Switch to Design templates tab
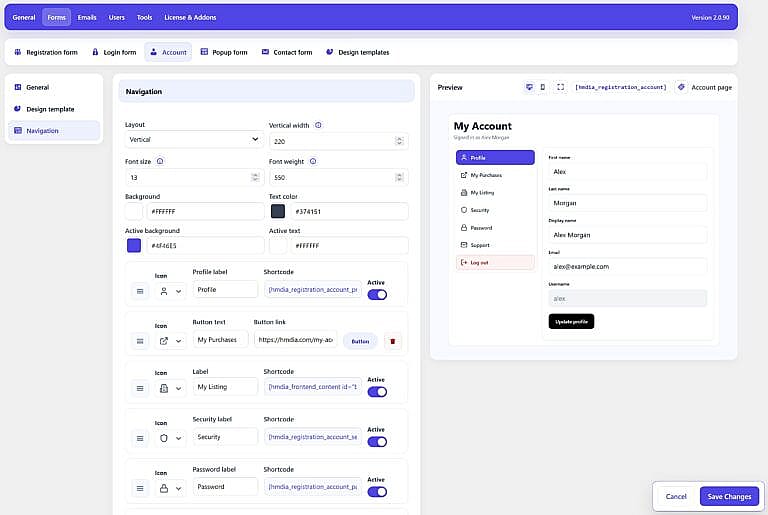Screen dimensions: 768x515 tap(358, 52)
